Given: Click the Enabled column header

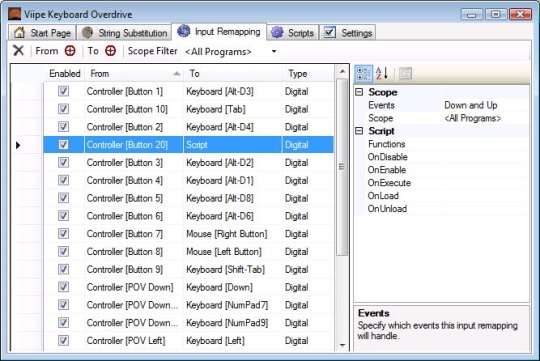Looking at the screenshot, I should coord(64,73).
